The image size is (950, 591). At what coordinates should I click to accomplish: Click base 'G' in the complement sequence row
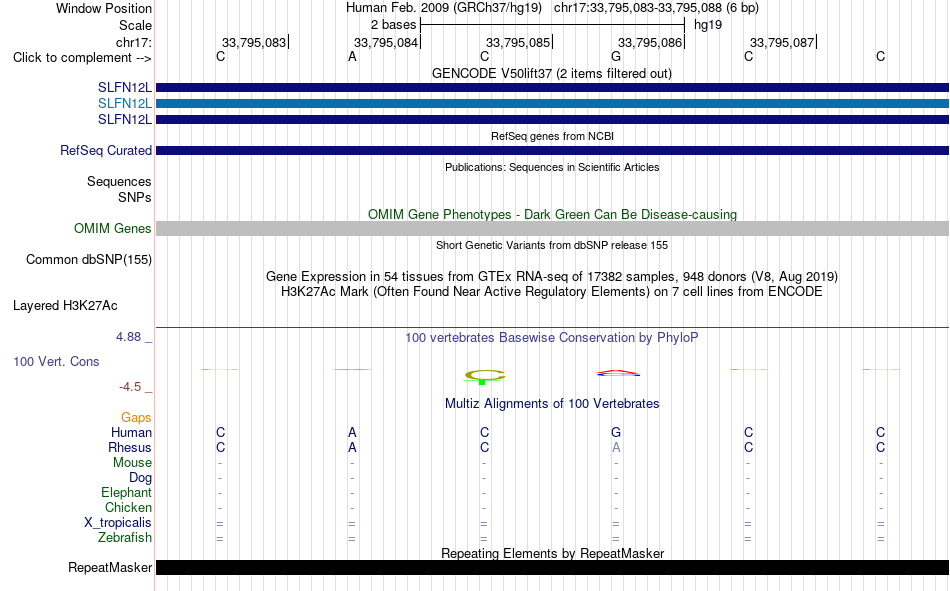click(x=616, y=56)
